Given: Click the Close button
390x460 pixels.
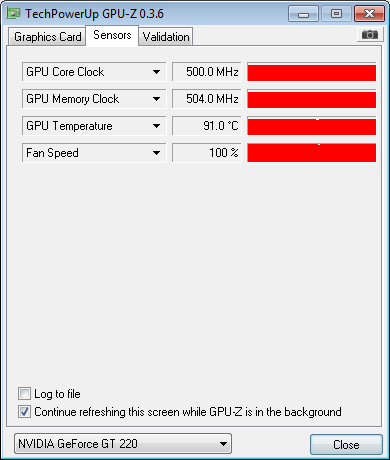Looking at the screenshot, I should point(346,445).
